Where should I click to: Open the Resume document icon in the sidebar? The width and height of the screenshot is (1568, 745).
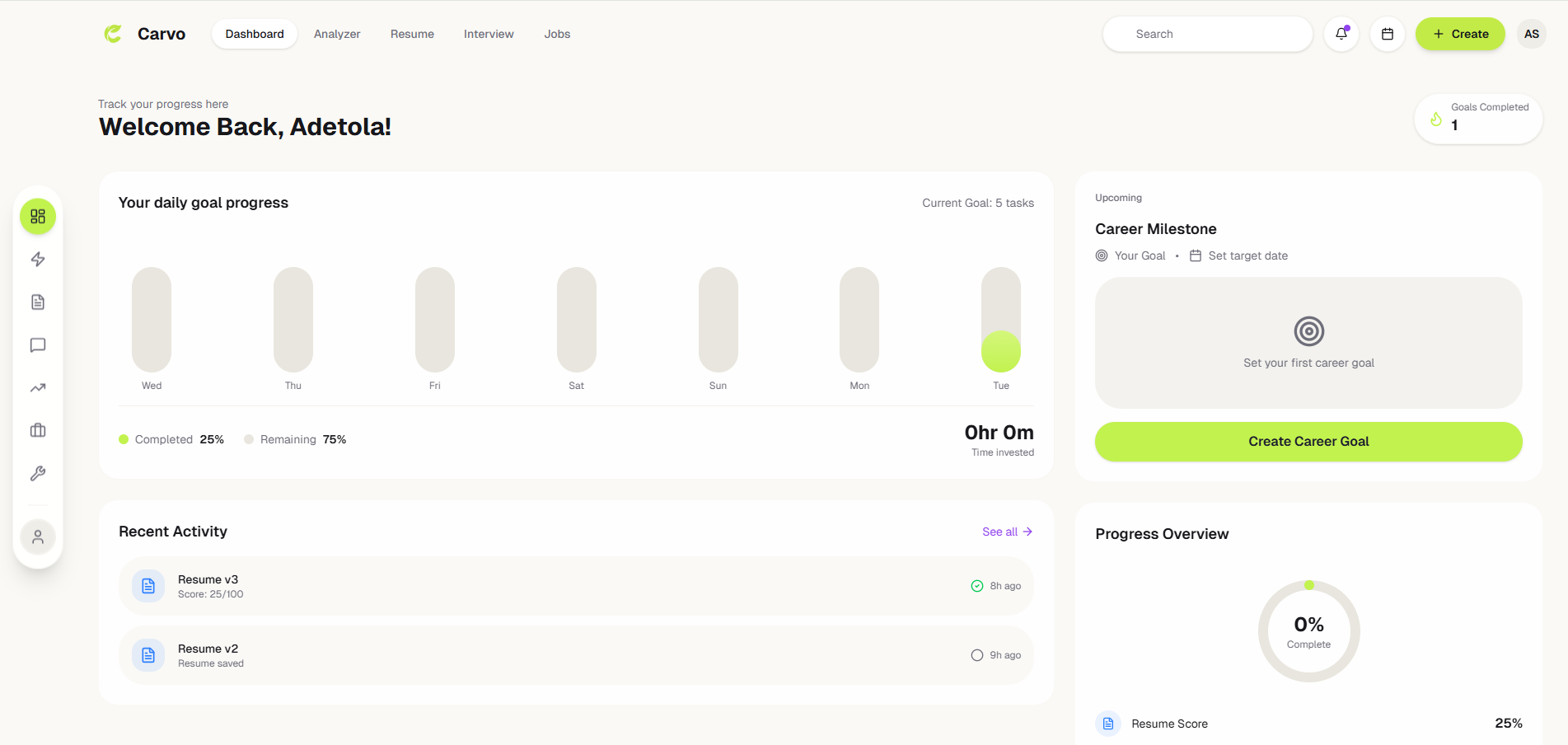coord(38,302)
